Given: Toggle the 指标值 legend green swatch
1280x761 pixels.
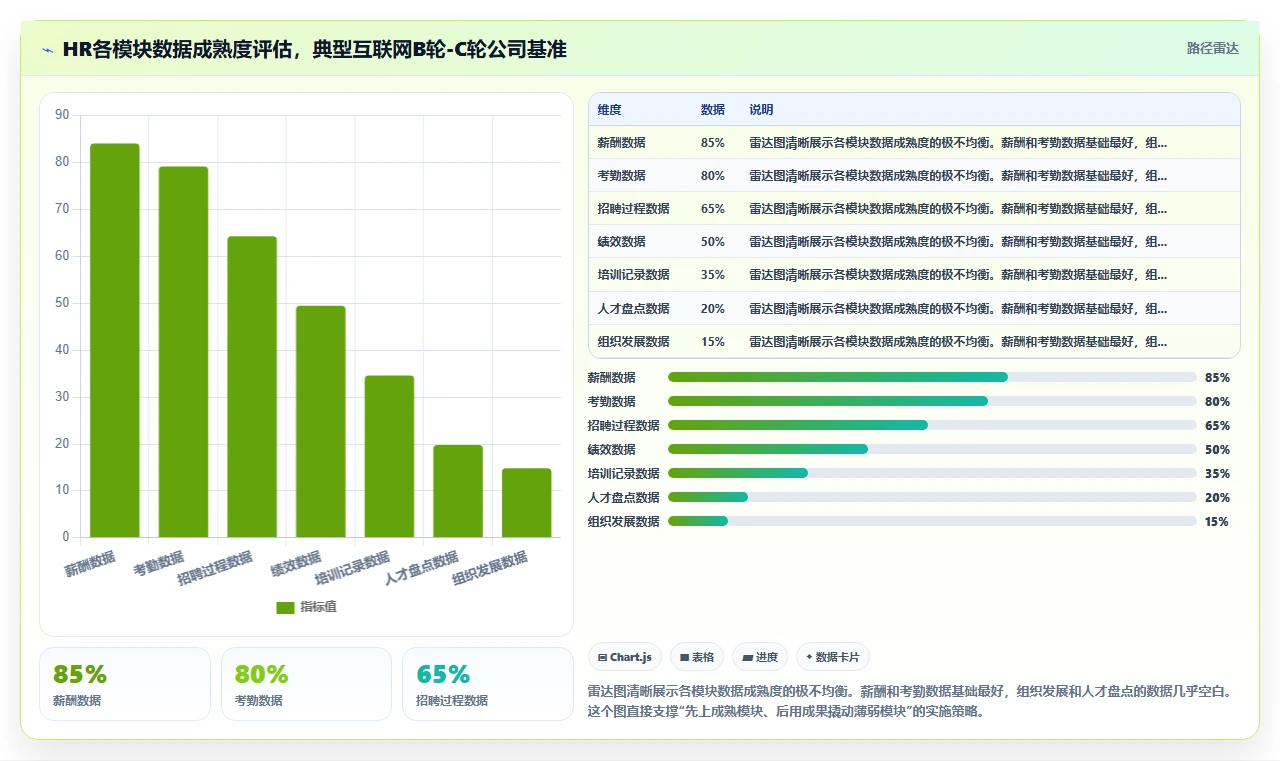Looking at the screenshot, I should click(285, 607).
